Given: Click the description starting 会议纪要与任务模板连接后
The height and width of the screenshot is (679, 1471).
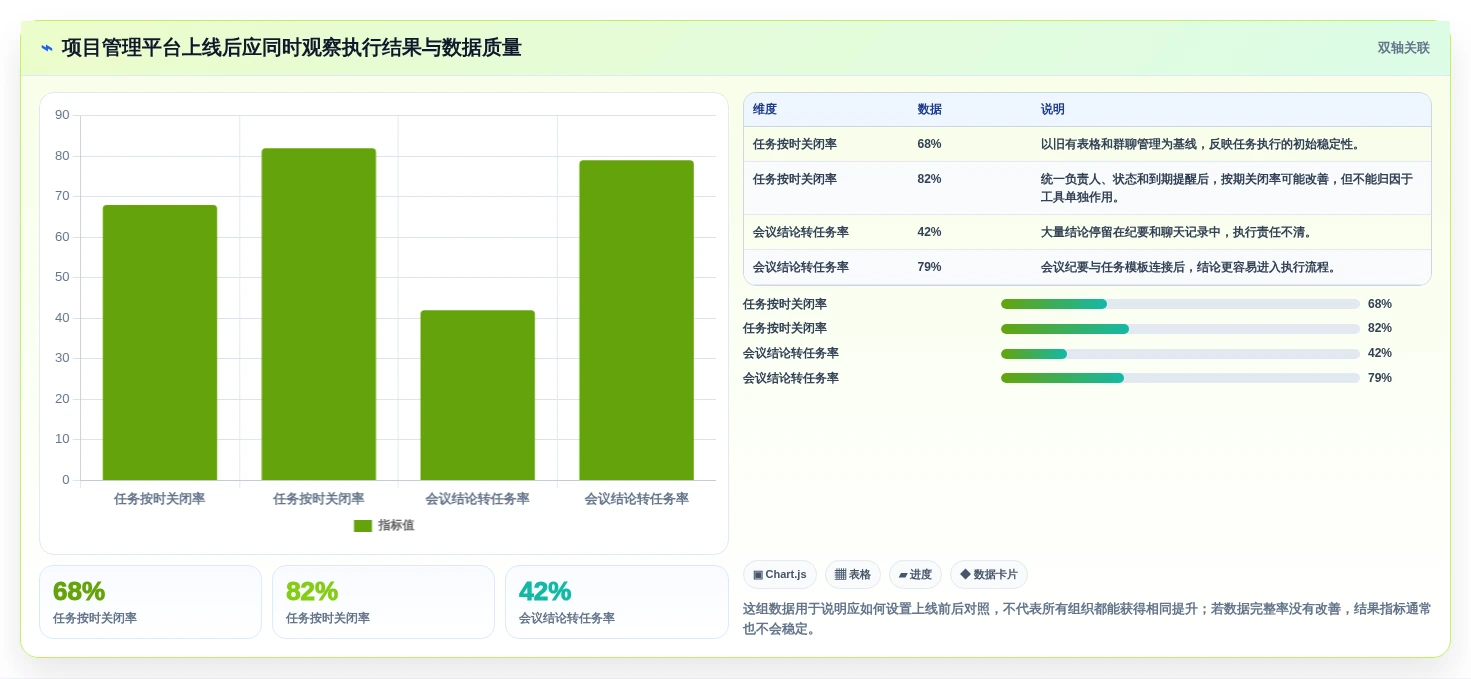Looking at the screenshot, I should [1189, 267].
